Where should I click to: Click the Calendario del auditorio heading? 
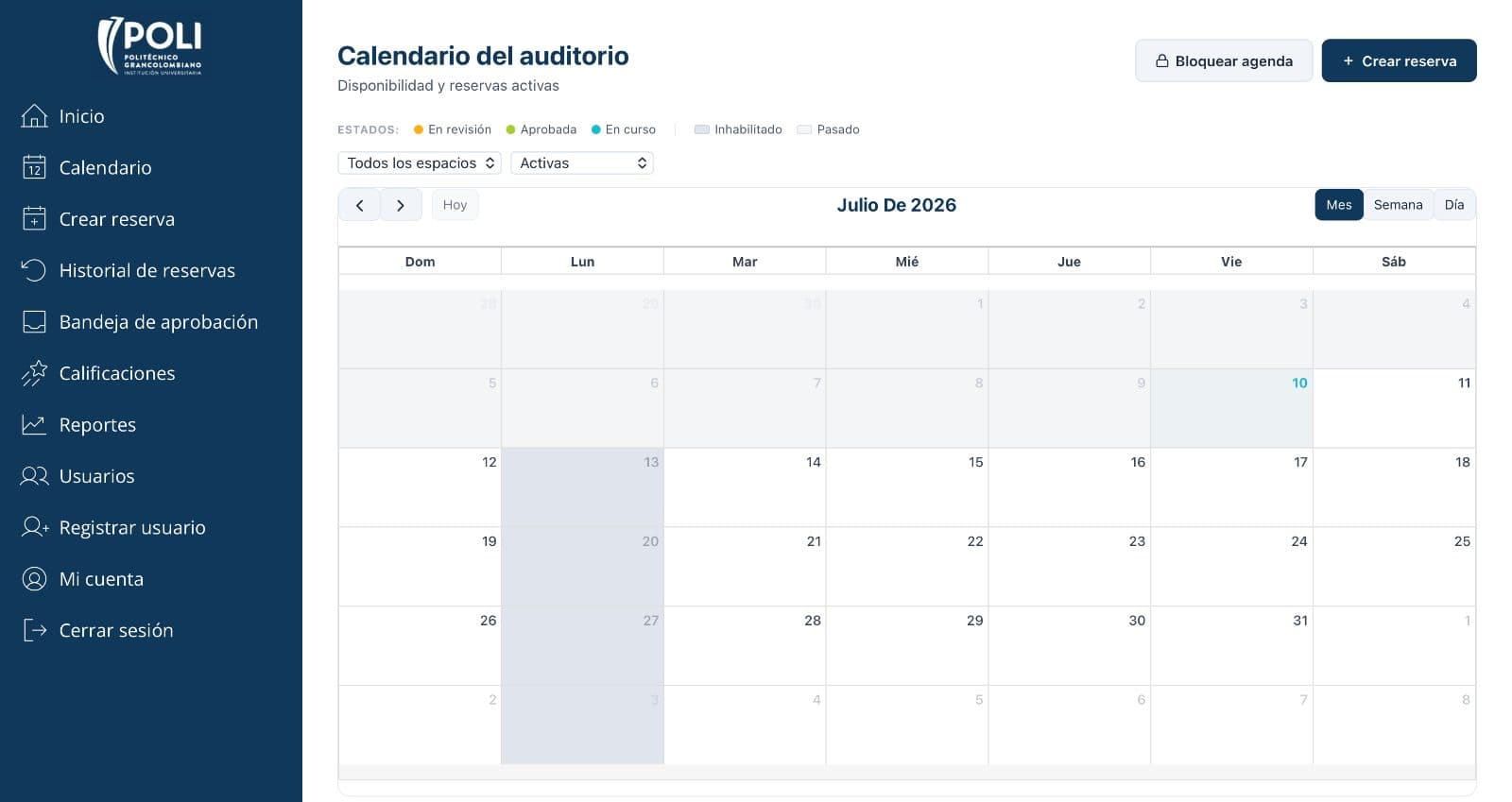coord(483,56)
